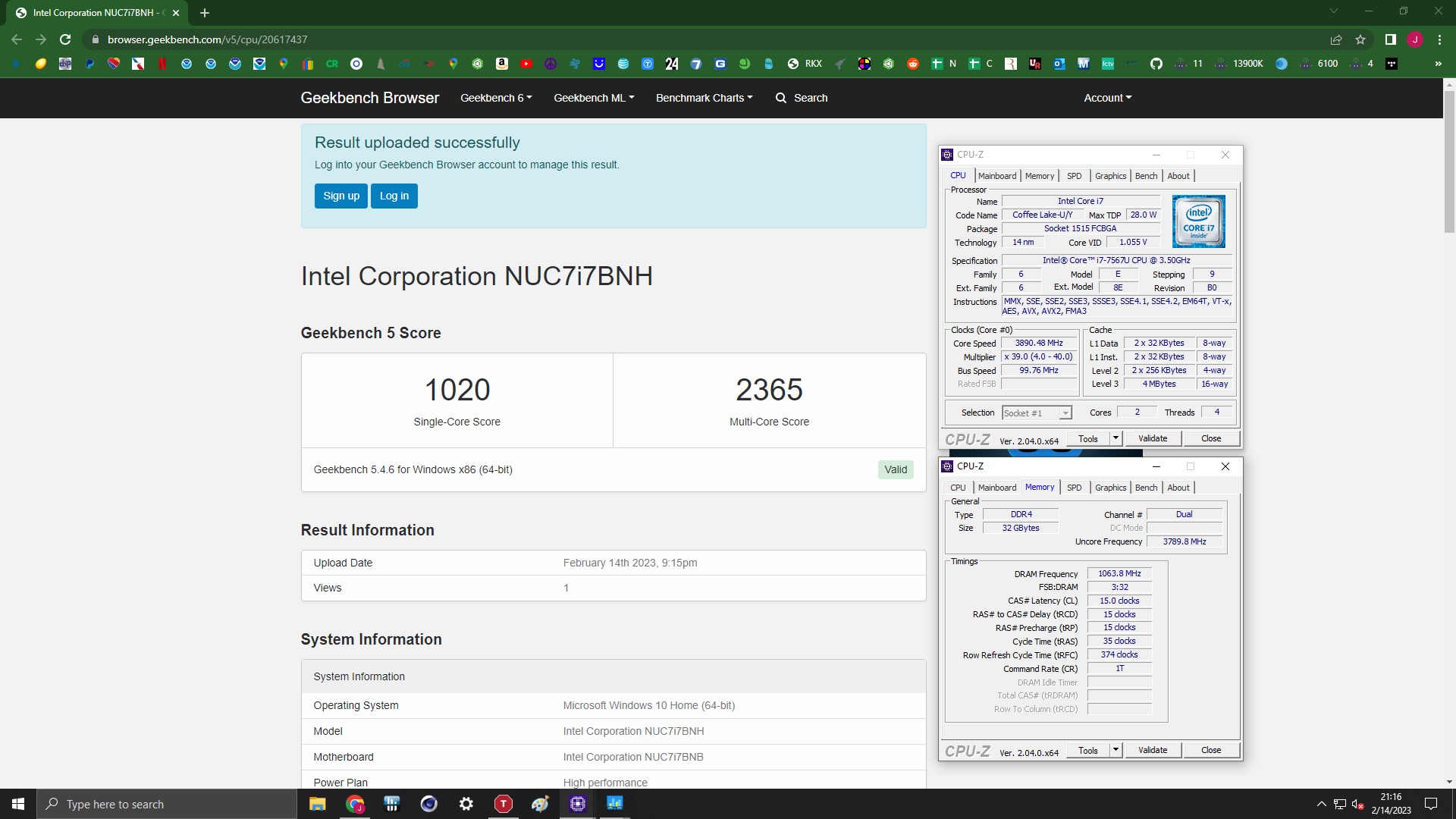
Task: Open the GitHub bookmark
Action: [x=1156, y=64]
